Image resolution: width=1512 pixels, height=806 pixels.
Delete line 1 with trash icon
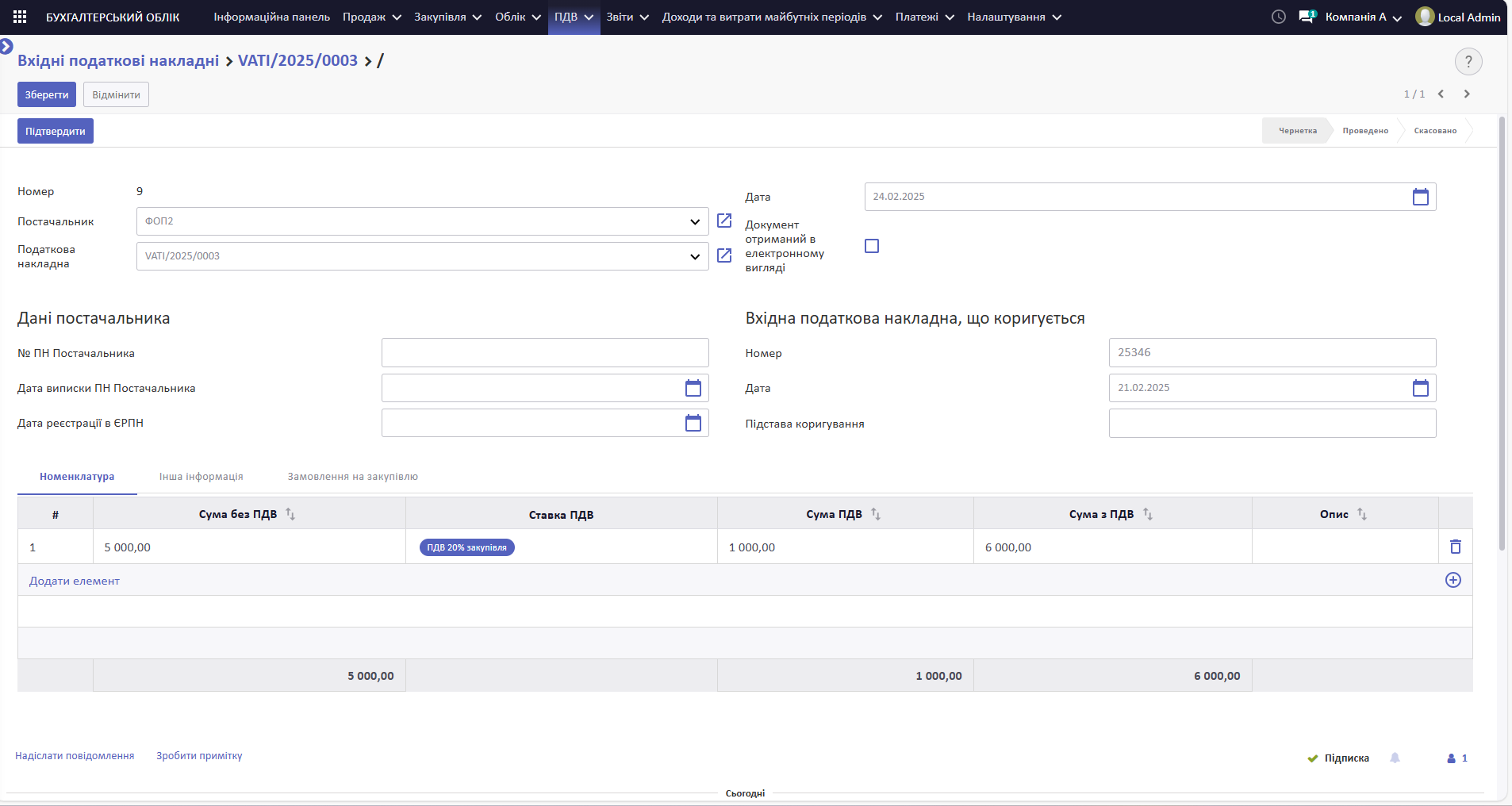pos(1456,547)
